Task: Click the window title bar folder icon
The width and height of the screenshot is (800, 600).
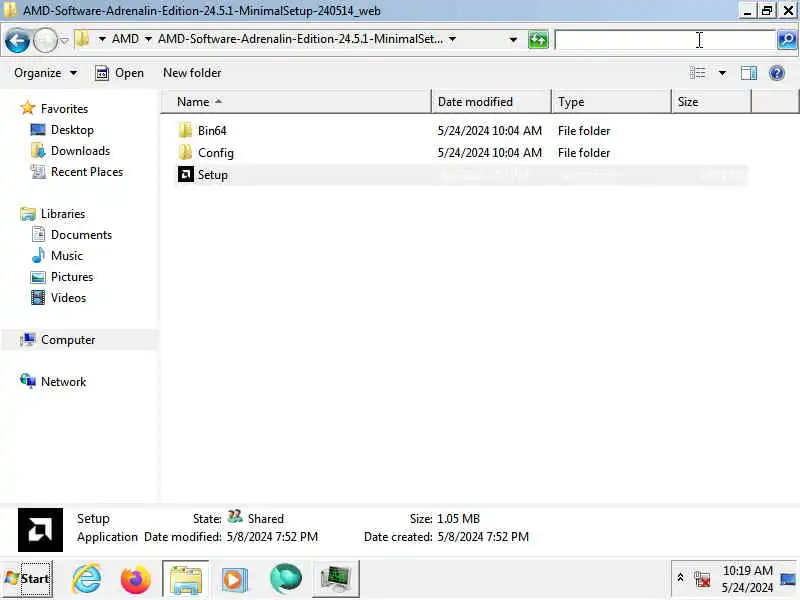Action: pos(10,10)
